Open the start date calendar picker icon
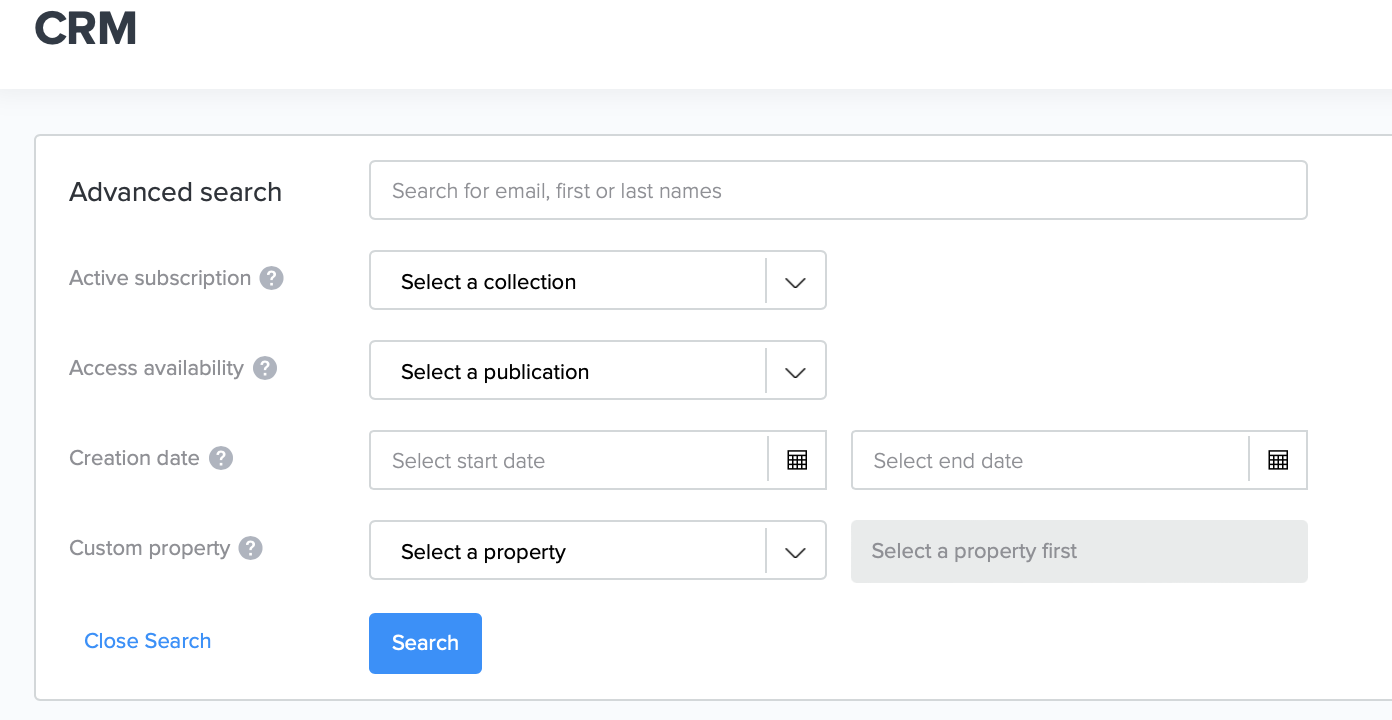Image resolution: width=1392 pixels, height=720 pixels. point(796,460)
